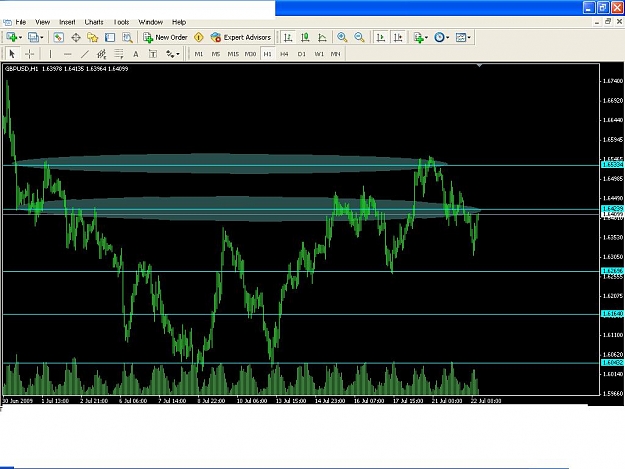Zoom out of the chart
Image resolution: width=625 pixels, height=469 pixels.
point(359,37)
